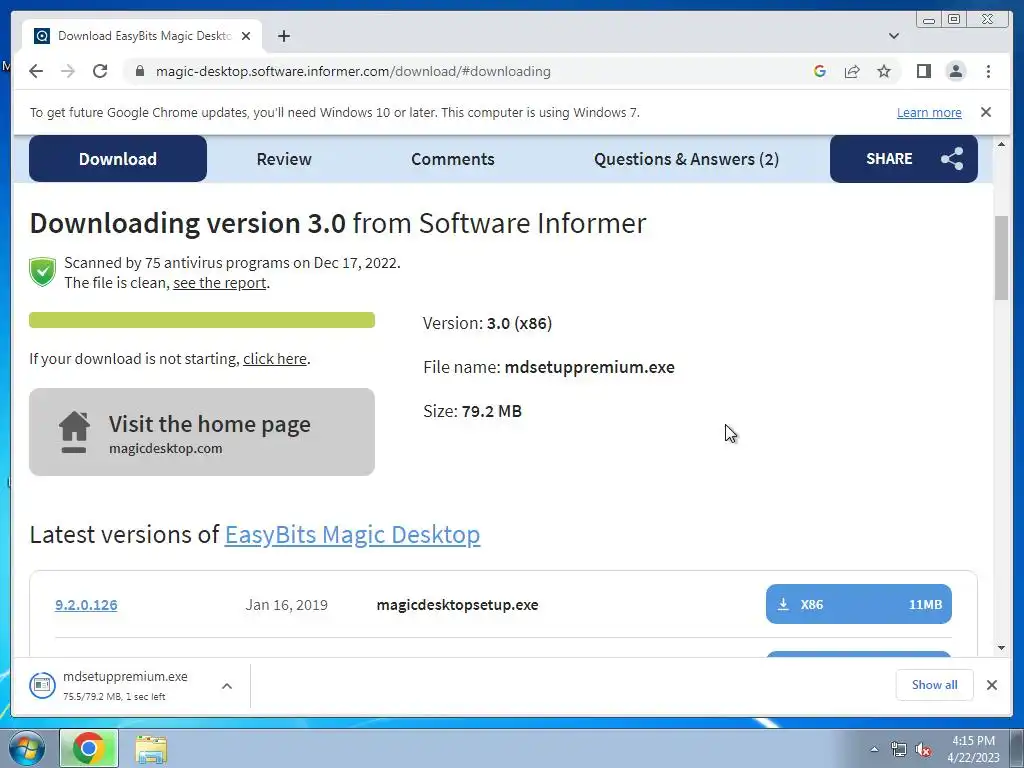Click the green download progress bar
Viewport: 1024px width, 768px height.
(202, 320)
